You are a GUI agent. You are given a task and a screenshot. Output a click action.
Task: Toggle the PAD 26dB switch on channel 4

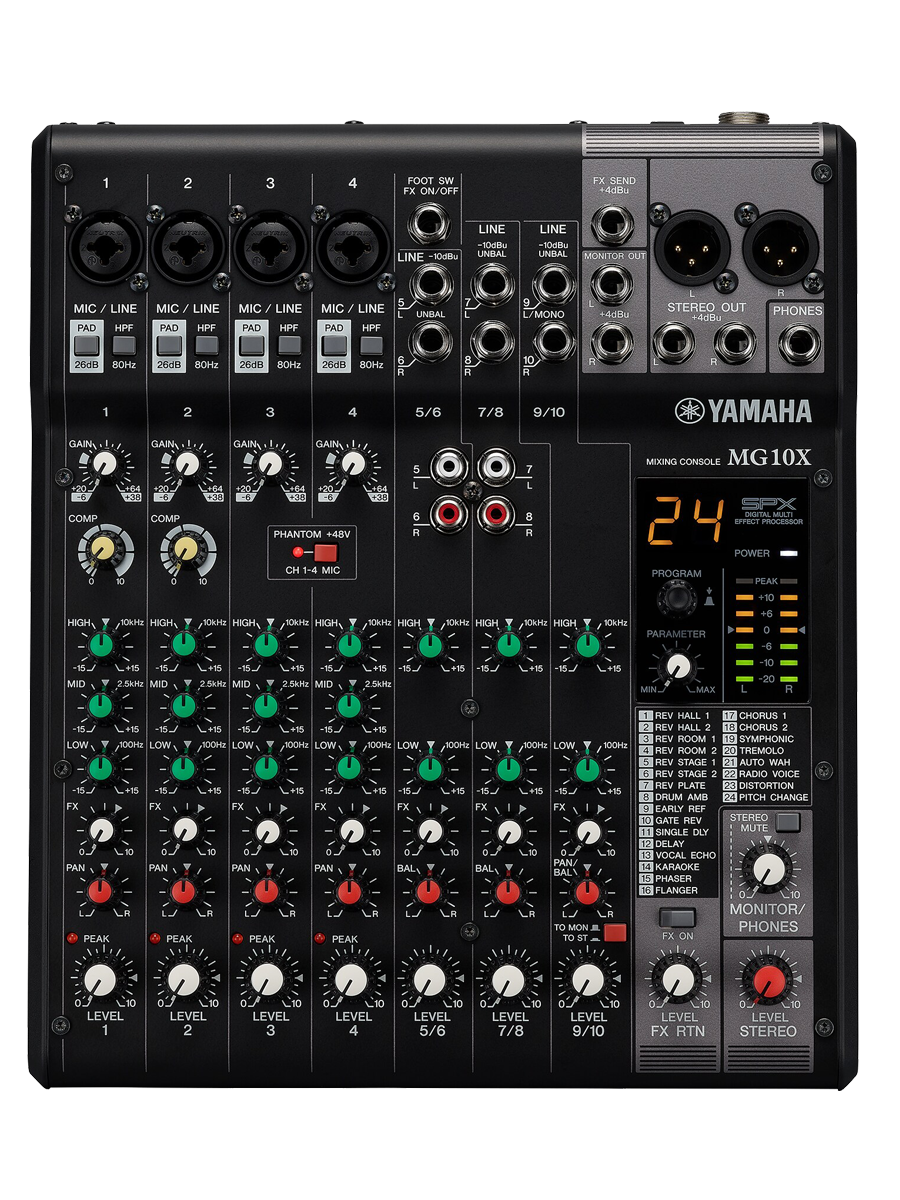tap(333, 346)
